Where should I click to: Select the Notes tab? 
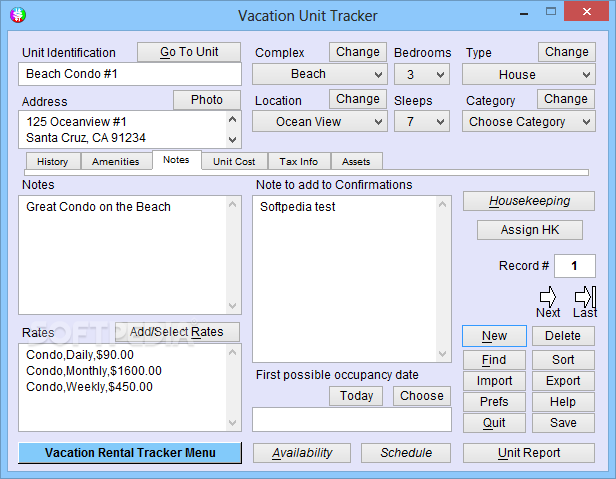176,160
